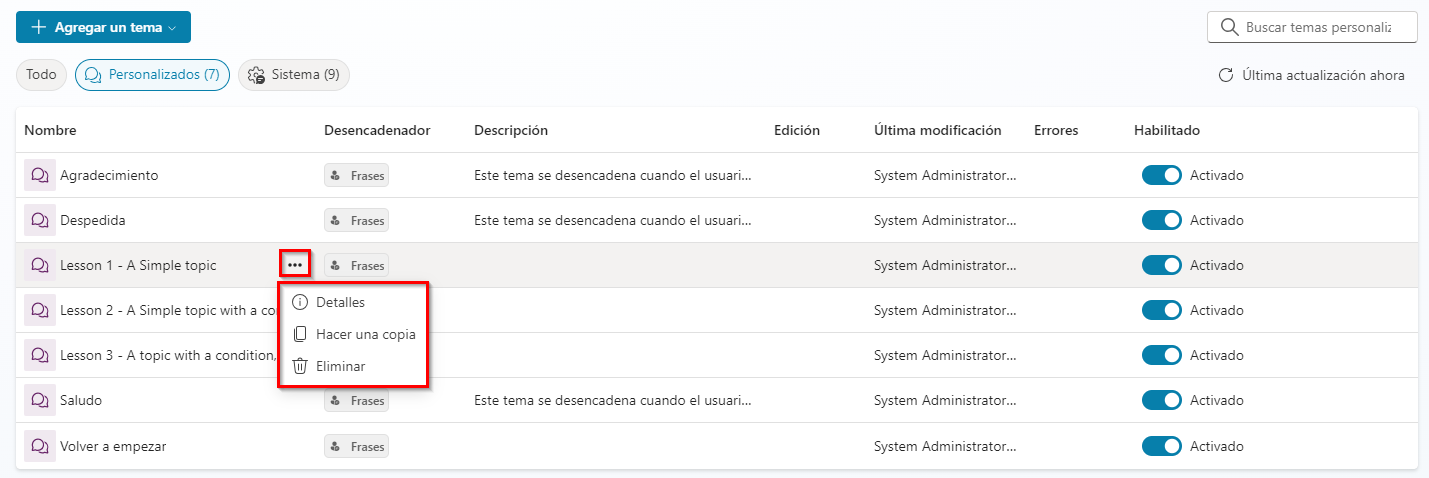Show all topics with Todo filter
This screenshot has height=478, width=1429.
(x=41, y=75)
